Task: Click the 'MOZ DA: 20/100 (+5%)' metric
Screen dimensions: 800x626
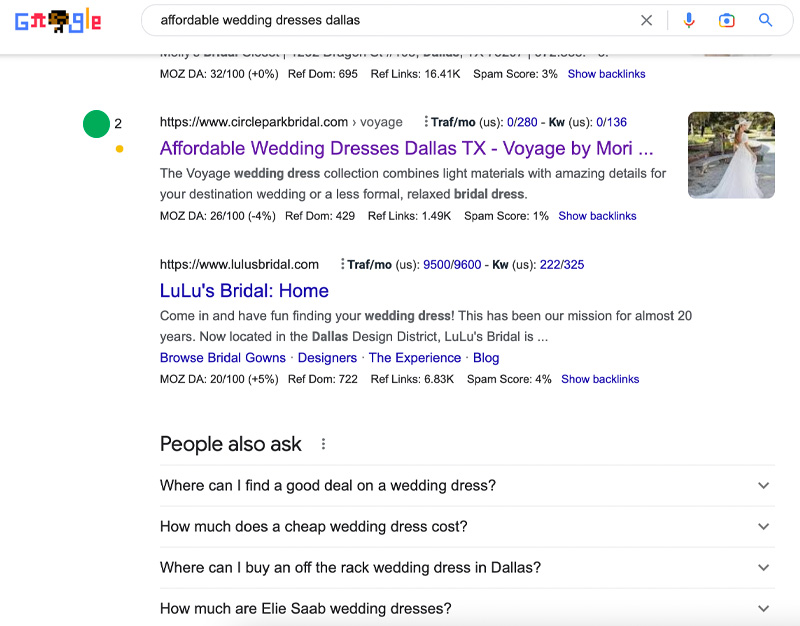Action: [219, 379]
